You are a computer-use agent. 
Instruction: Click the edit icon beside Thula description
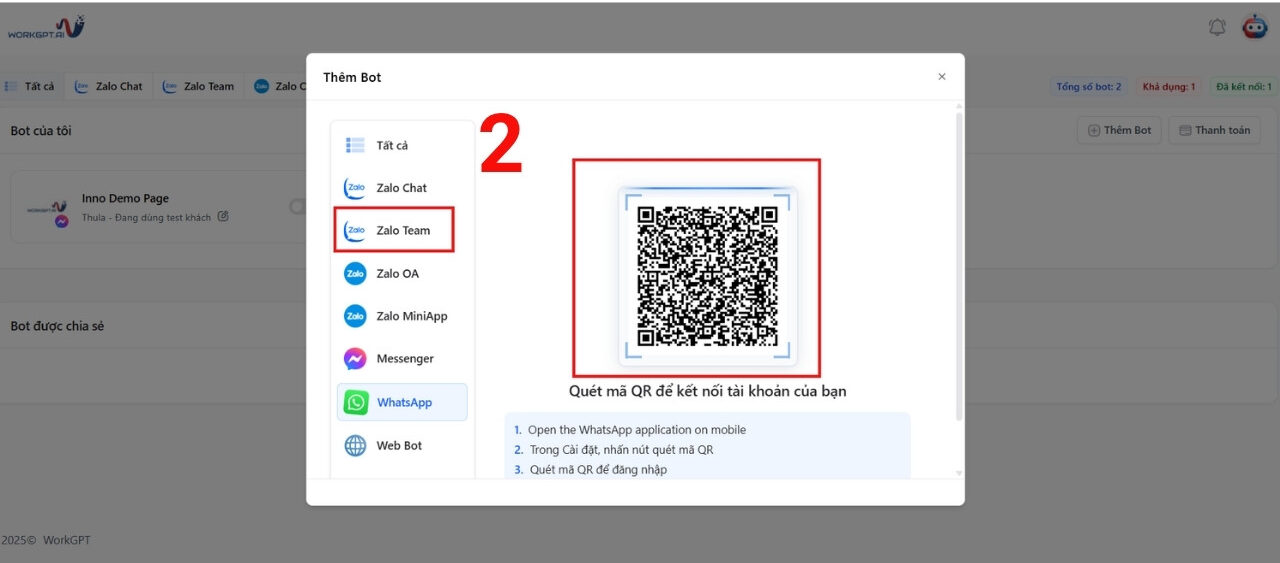click(x=223, y=216)
